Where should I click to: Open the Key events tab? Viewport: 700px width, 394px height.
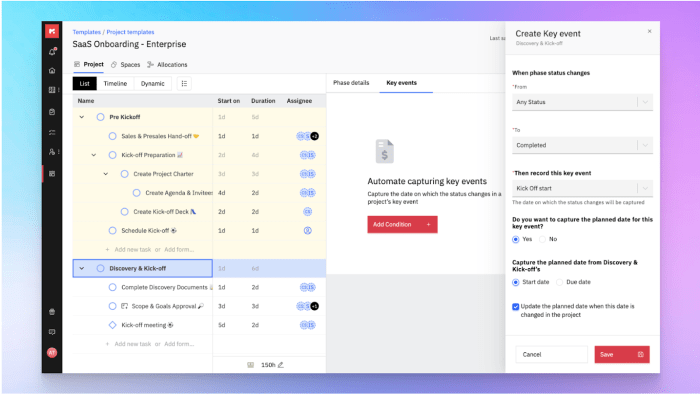pyautogui.click(x=402, y=83)
